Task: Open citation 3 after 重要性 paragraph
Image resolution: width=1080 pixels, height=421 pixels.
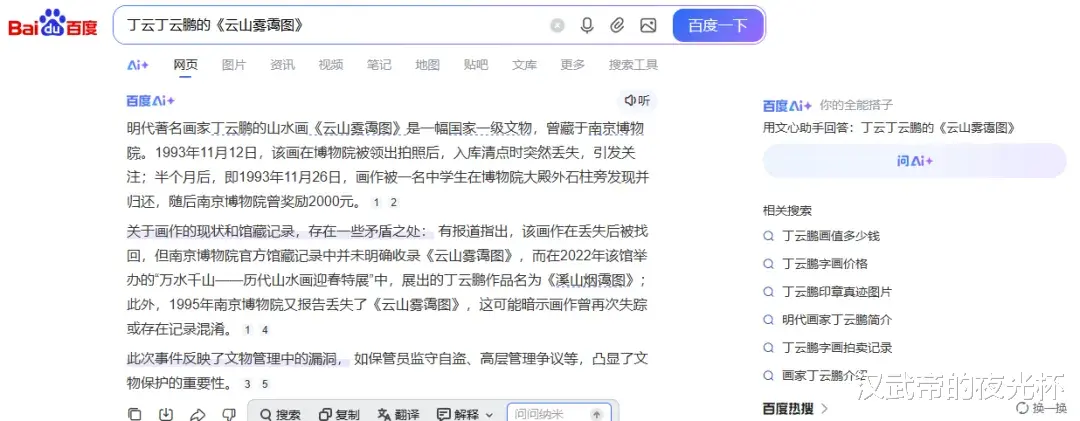Action: click(247, 384)
